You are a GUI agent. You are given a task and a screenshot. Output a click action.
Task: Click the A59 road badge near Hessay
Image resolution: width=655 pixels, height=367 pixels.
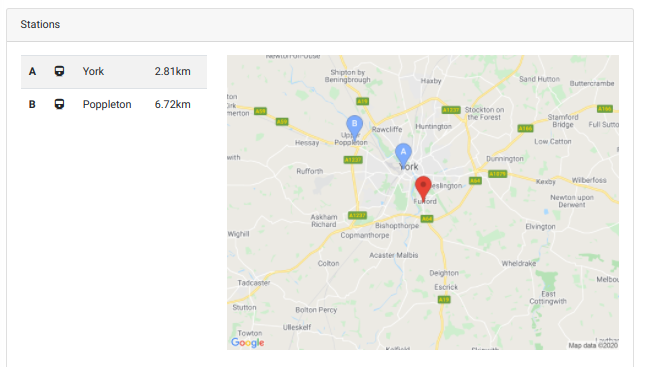click(x=282, y=121)
